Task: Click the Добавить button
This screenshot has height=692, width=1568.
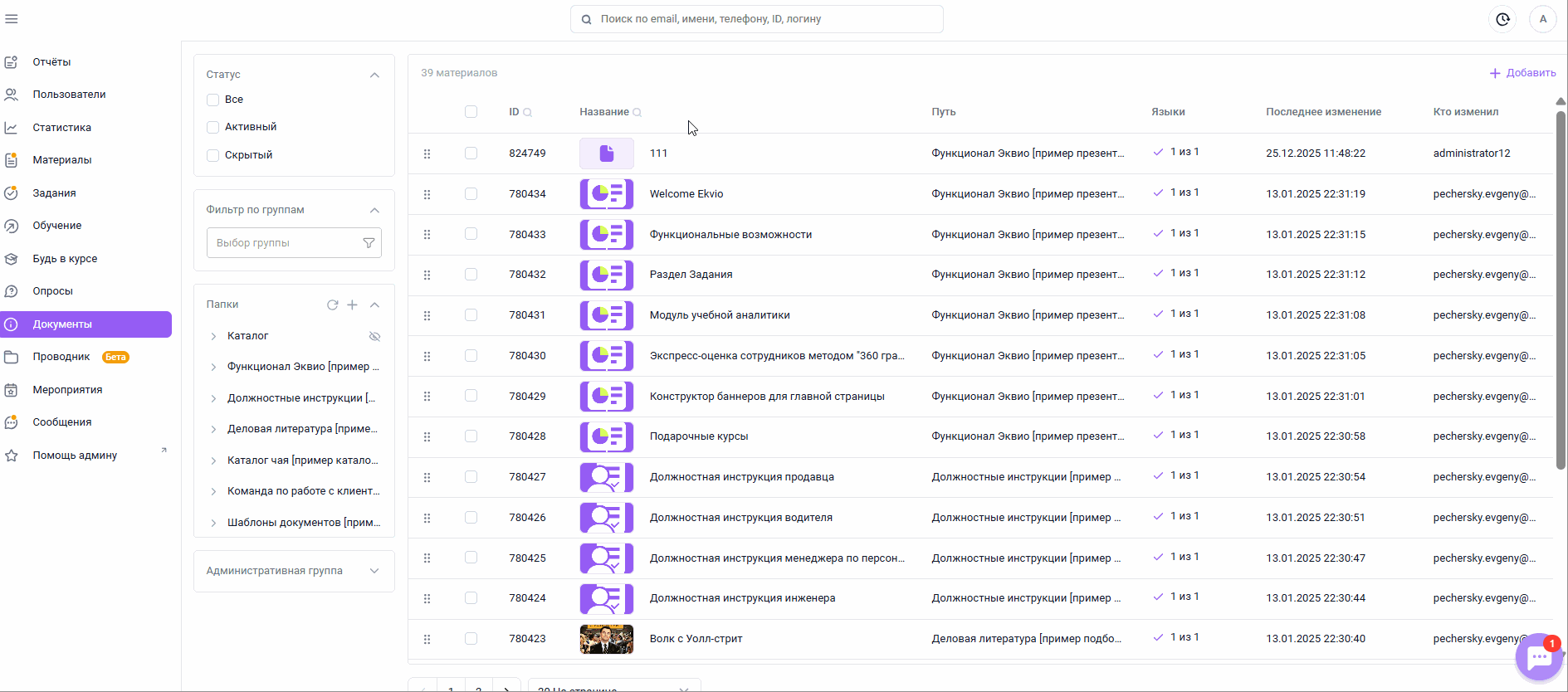Action: pos(1522,73)
